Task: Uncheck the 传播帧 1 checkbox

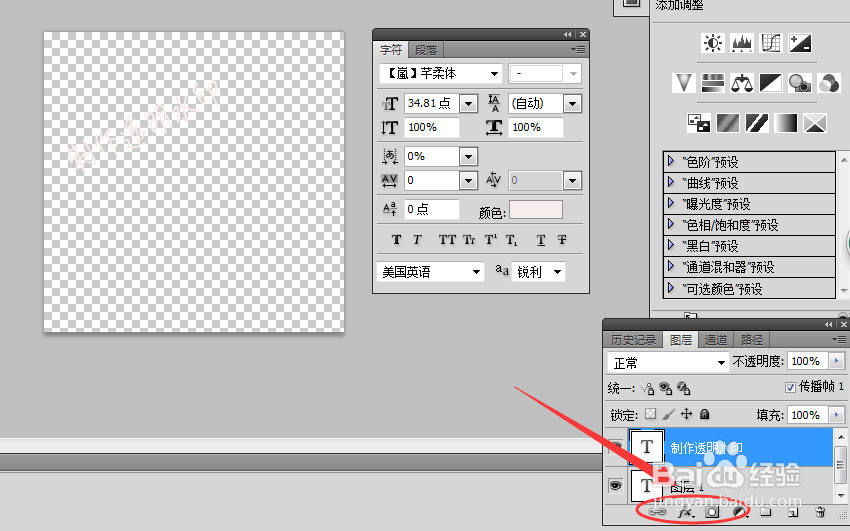Action: tap(790, 387)
